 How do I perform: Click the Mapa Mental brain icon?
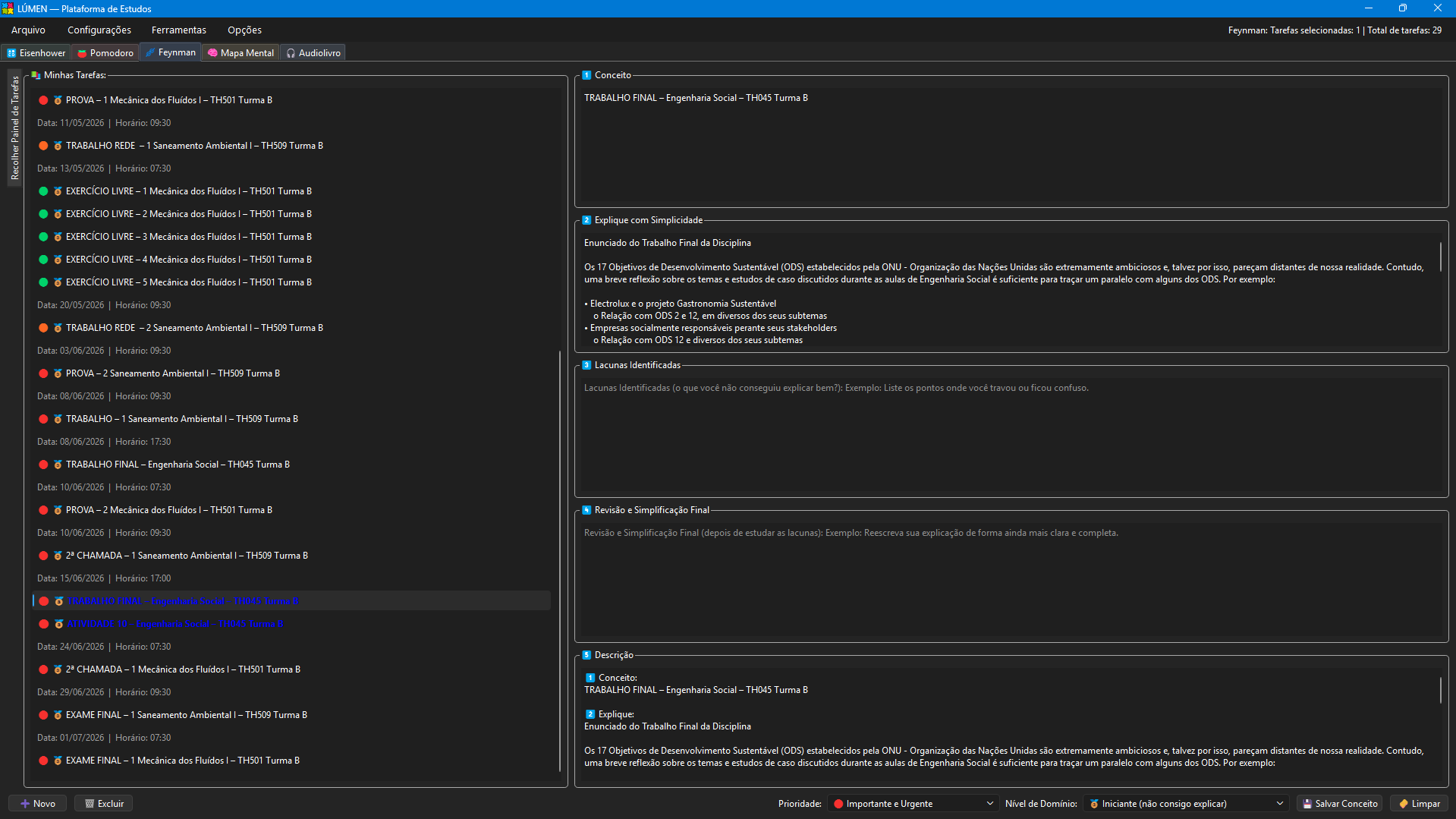pyautogui.click(x=212, y=53)
